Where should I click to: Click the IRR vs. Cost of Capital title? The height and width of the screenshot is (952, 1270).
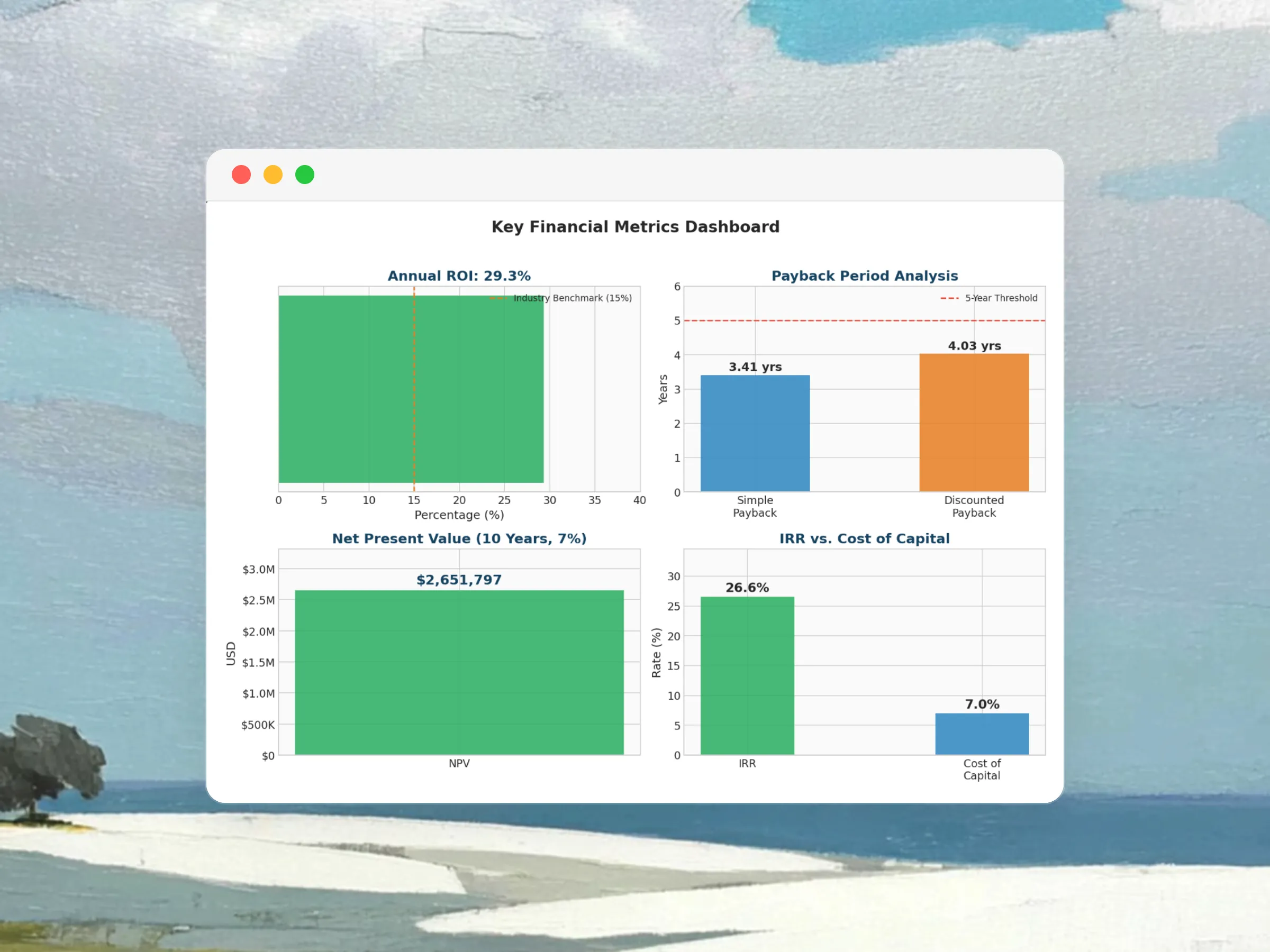point(864,539)
